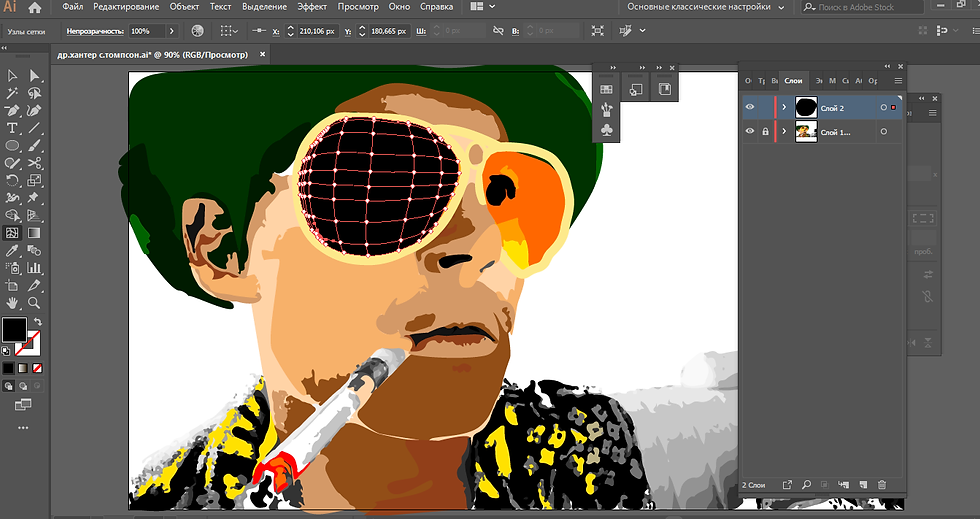Hide layer Слой 2 with eye icon
Screen dimensions: 980x519
click(x=749, y=108)
